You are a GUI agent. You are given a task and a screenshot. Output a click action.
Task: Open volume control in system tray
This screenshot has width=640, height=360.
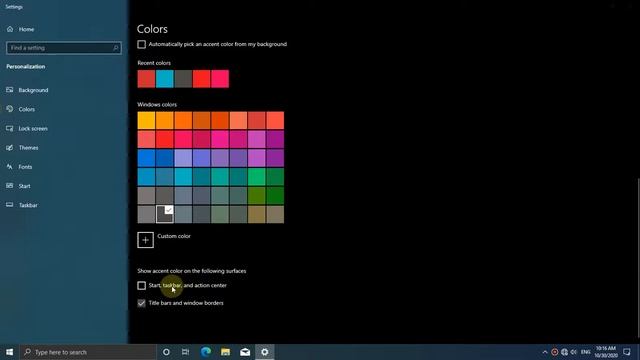coord(574,352)
